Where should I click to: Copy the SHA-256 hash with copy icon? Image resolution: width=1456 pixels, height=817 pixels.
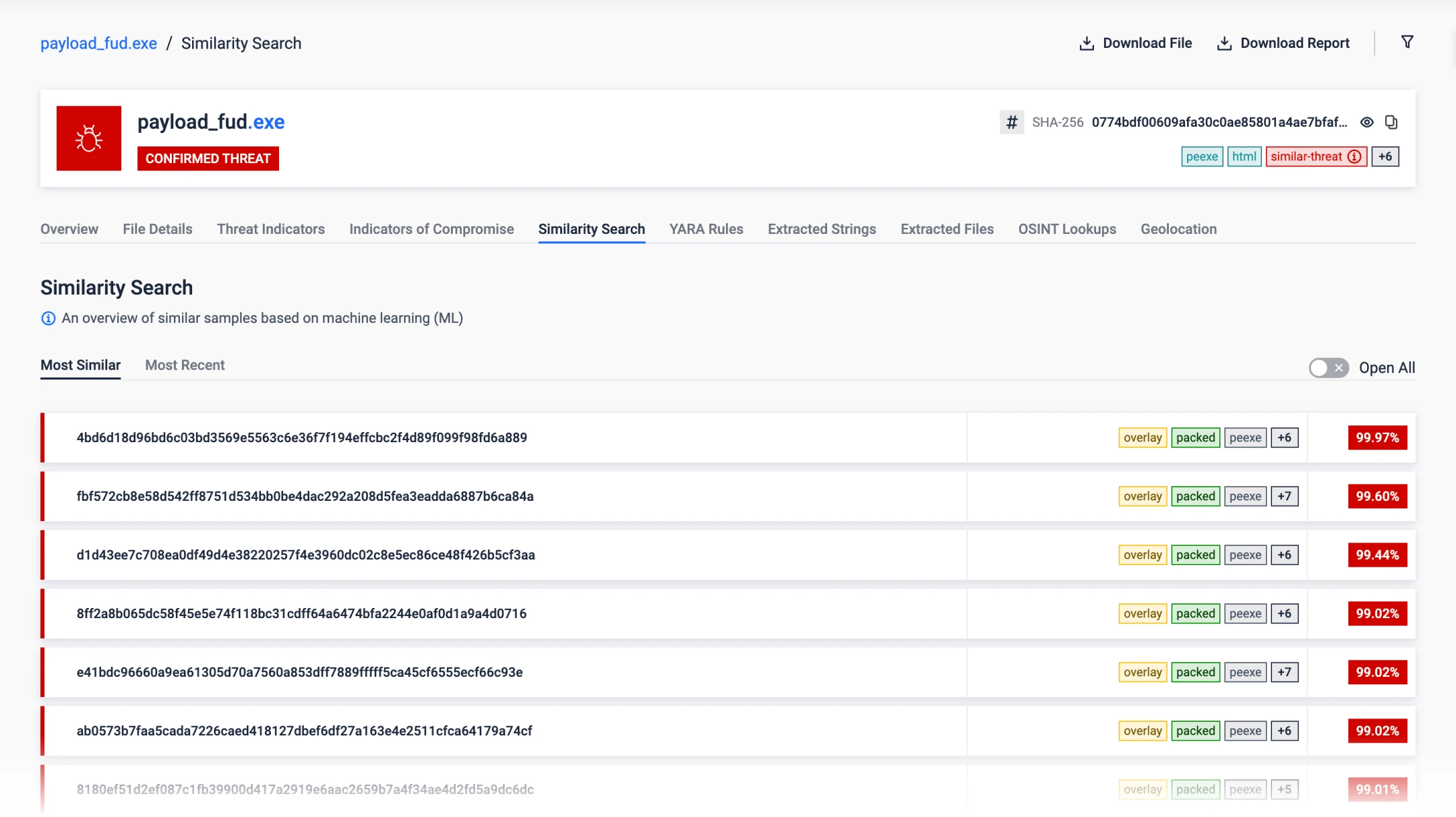(x=1391, y=122)
